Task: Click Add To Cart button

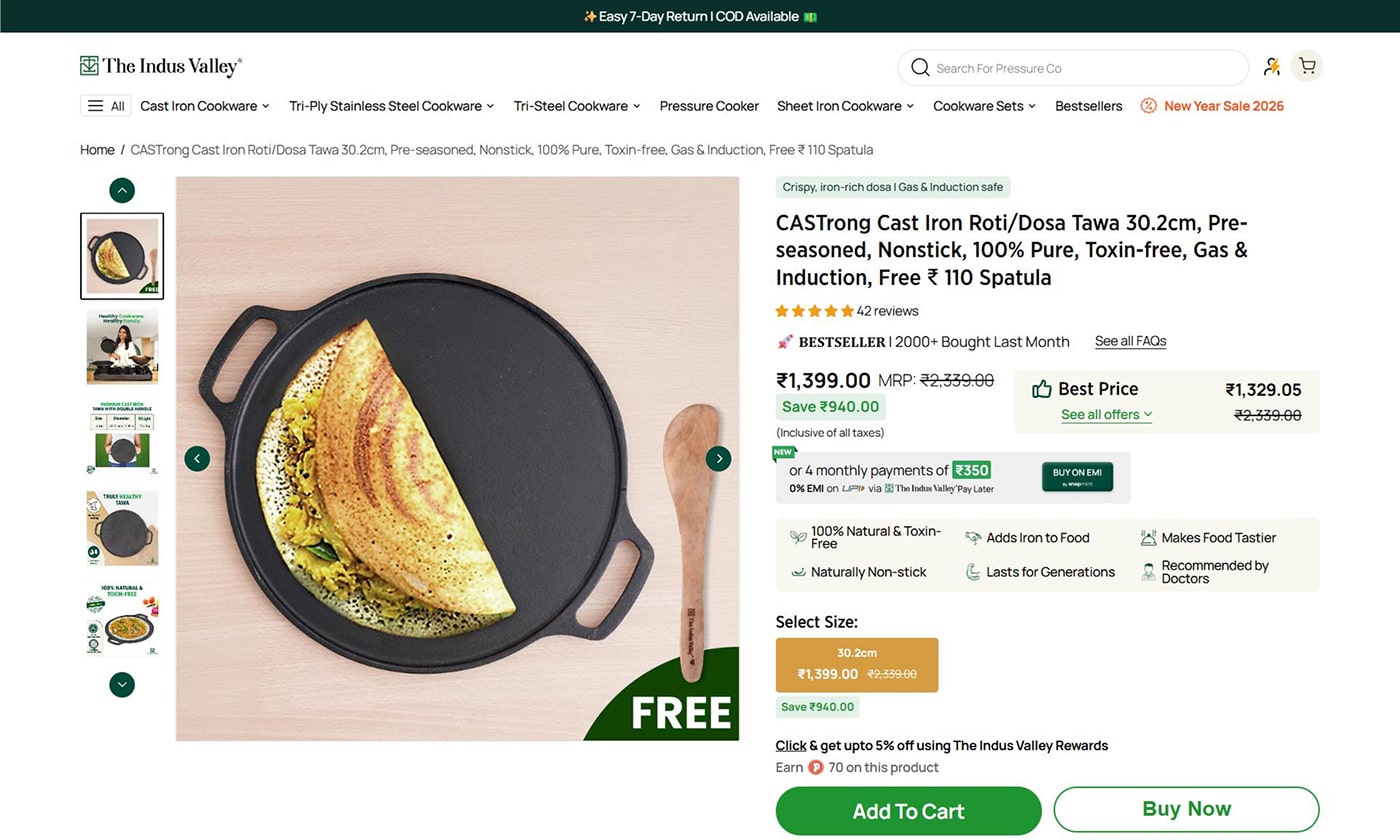Action: click(x=908, y=811)
